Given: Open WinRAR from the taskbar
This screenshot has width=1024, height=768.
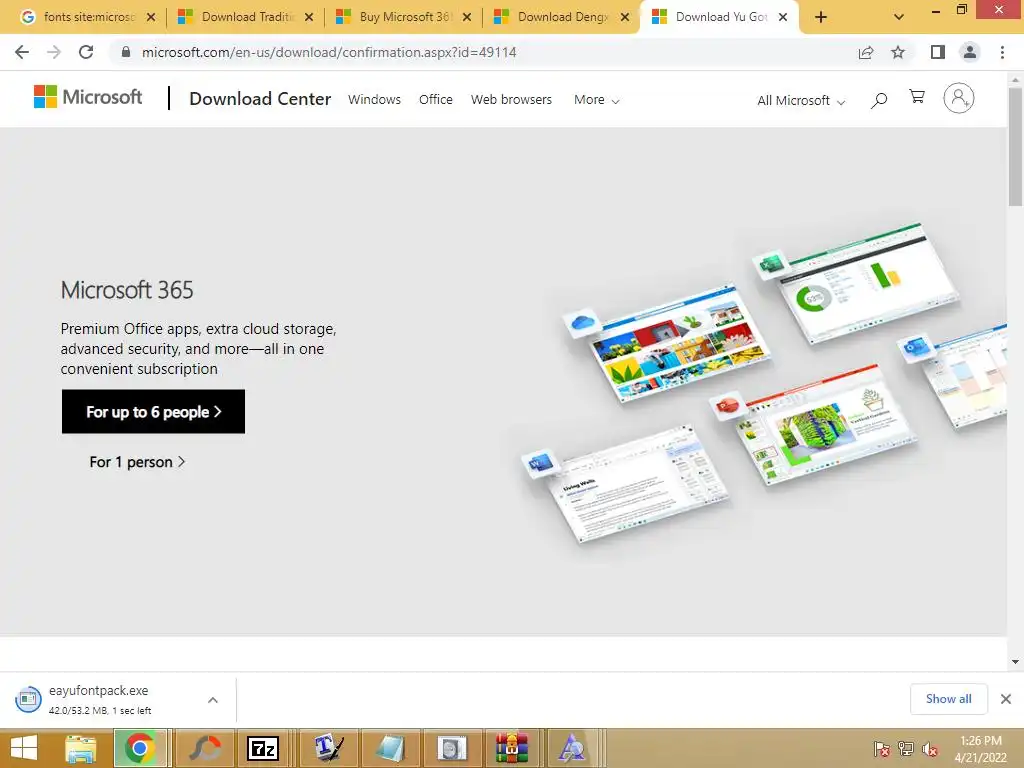Looking at the screenshot, I should [x=511, y=748].
